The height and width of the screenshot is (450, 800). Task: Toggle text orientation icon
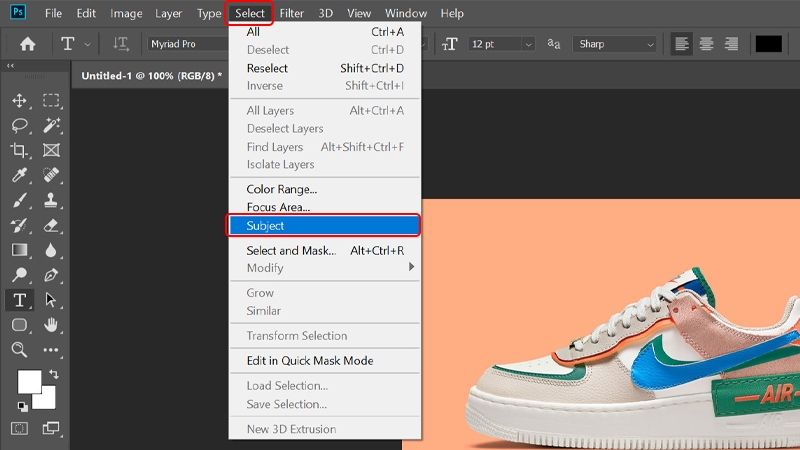(x=120, y=44)
